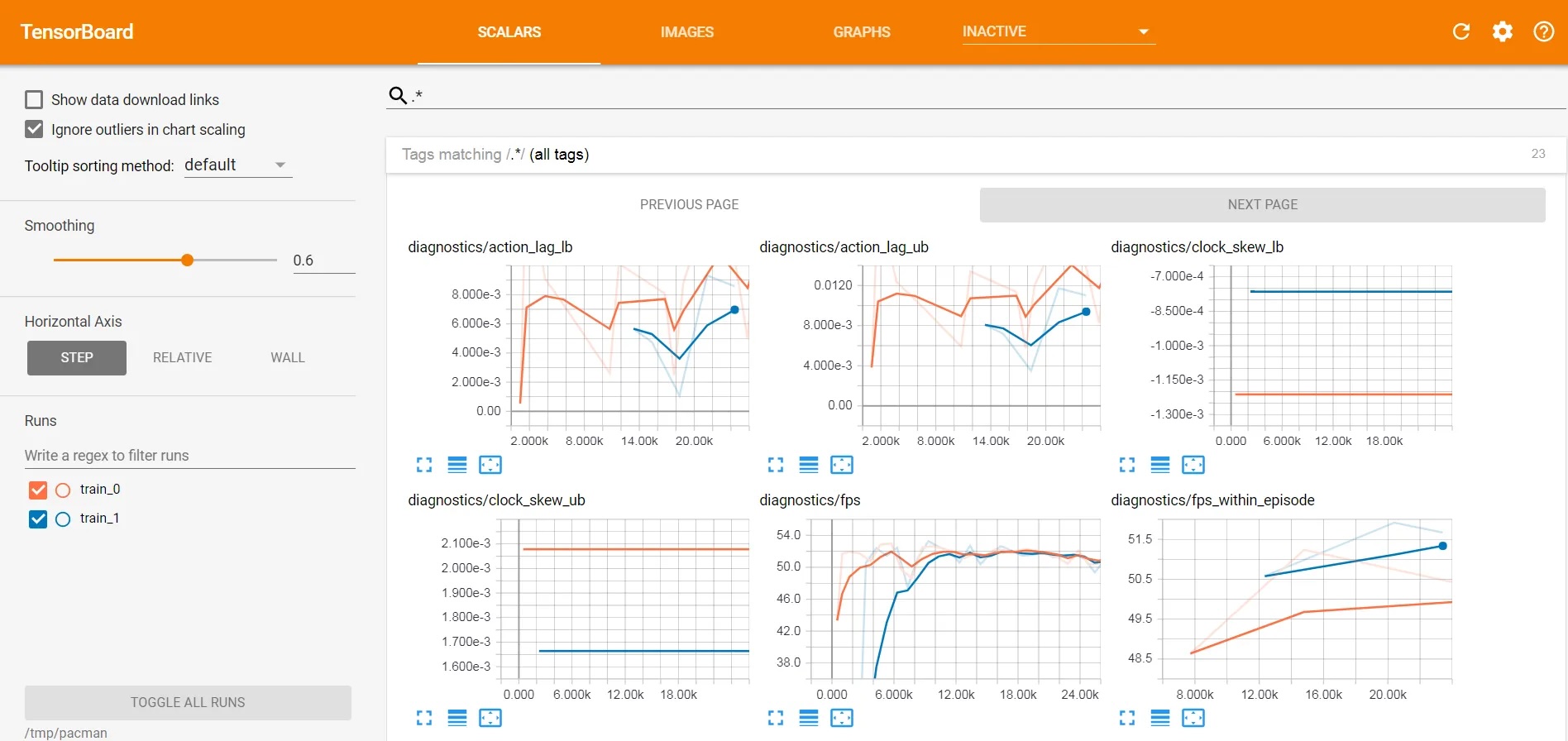The width and height of the screenshot is (1568, 741).
Task: Fit domain to data for action_lag_ub
Action: [x=842, y=465]
